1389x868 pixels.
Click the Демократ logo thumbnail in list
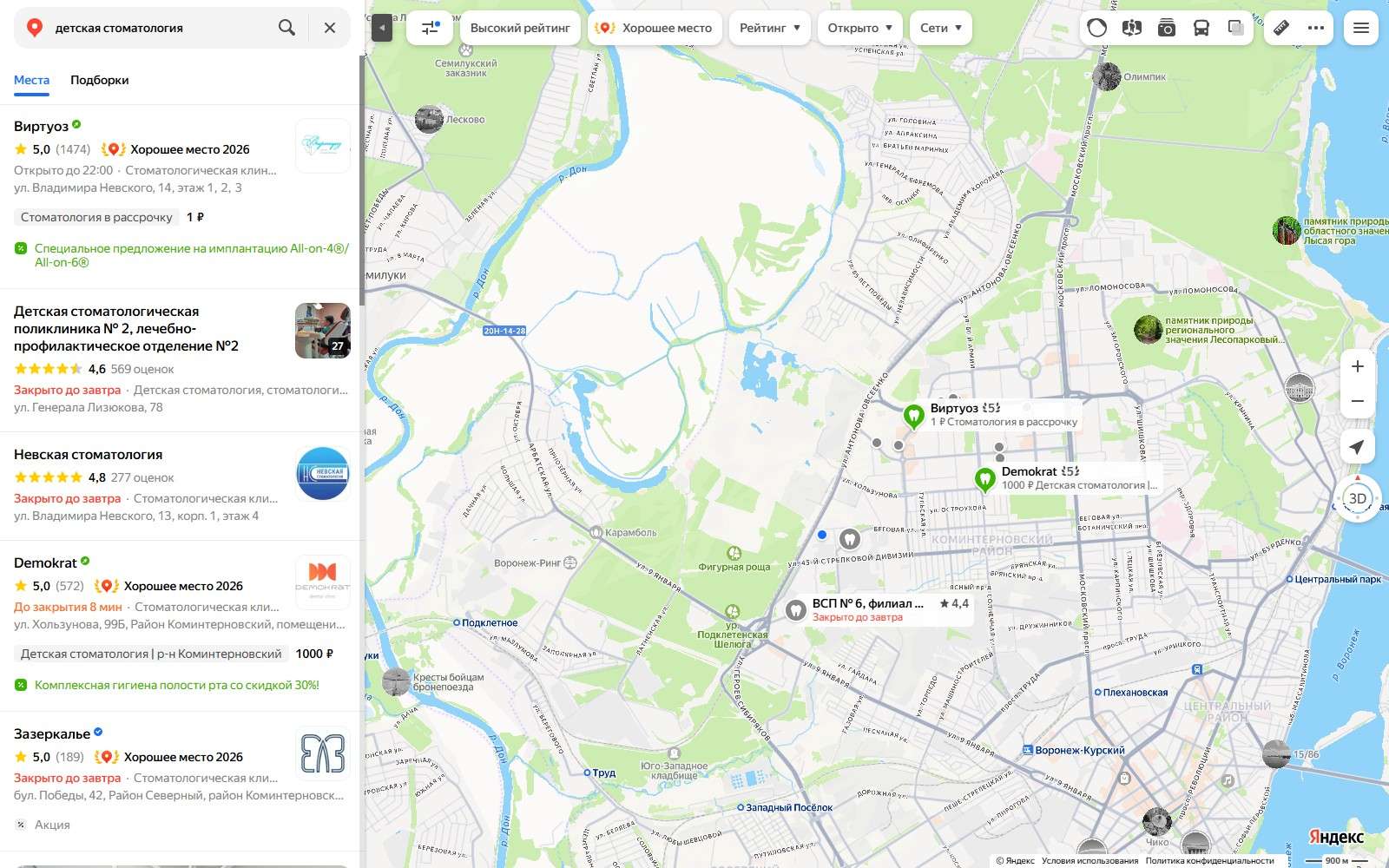coord(323,582)
